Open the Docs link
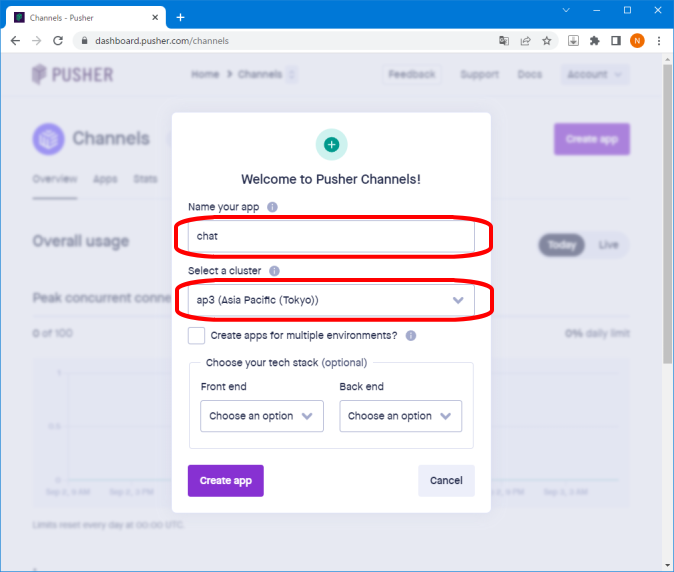 530,74
